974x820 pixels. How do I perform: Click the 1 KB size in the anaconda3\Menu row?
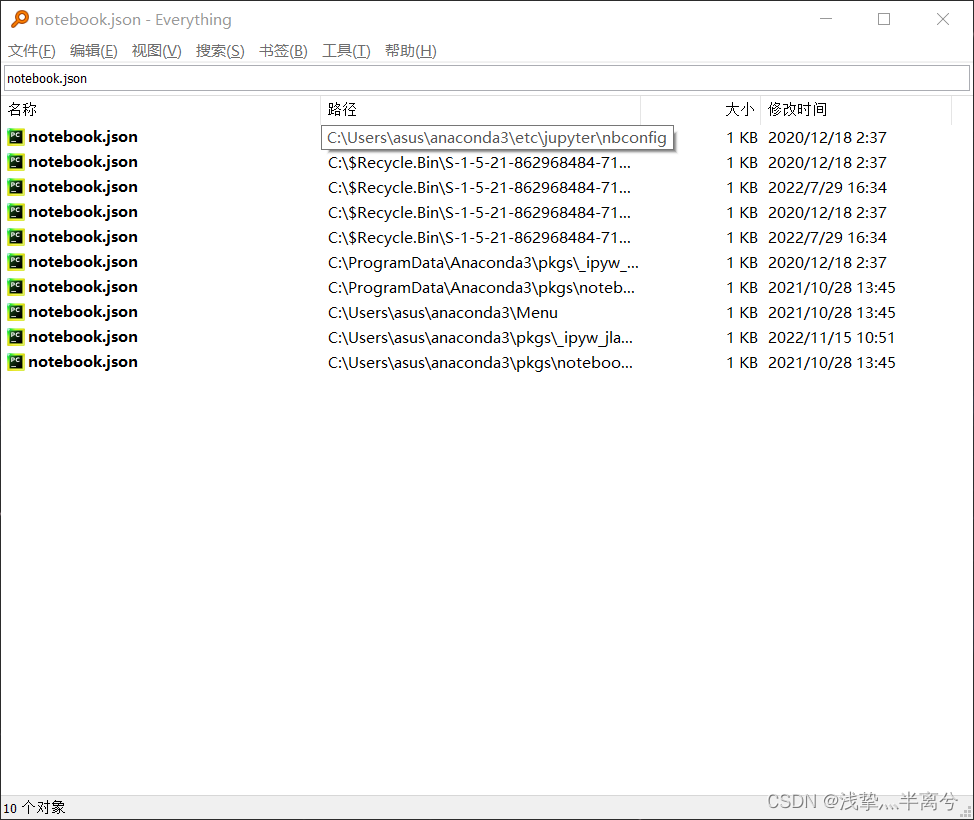click(x=742, y=312)
